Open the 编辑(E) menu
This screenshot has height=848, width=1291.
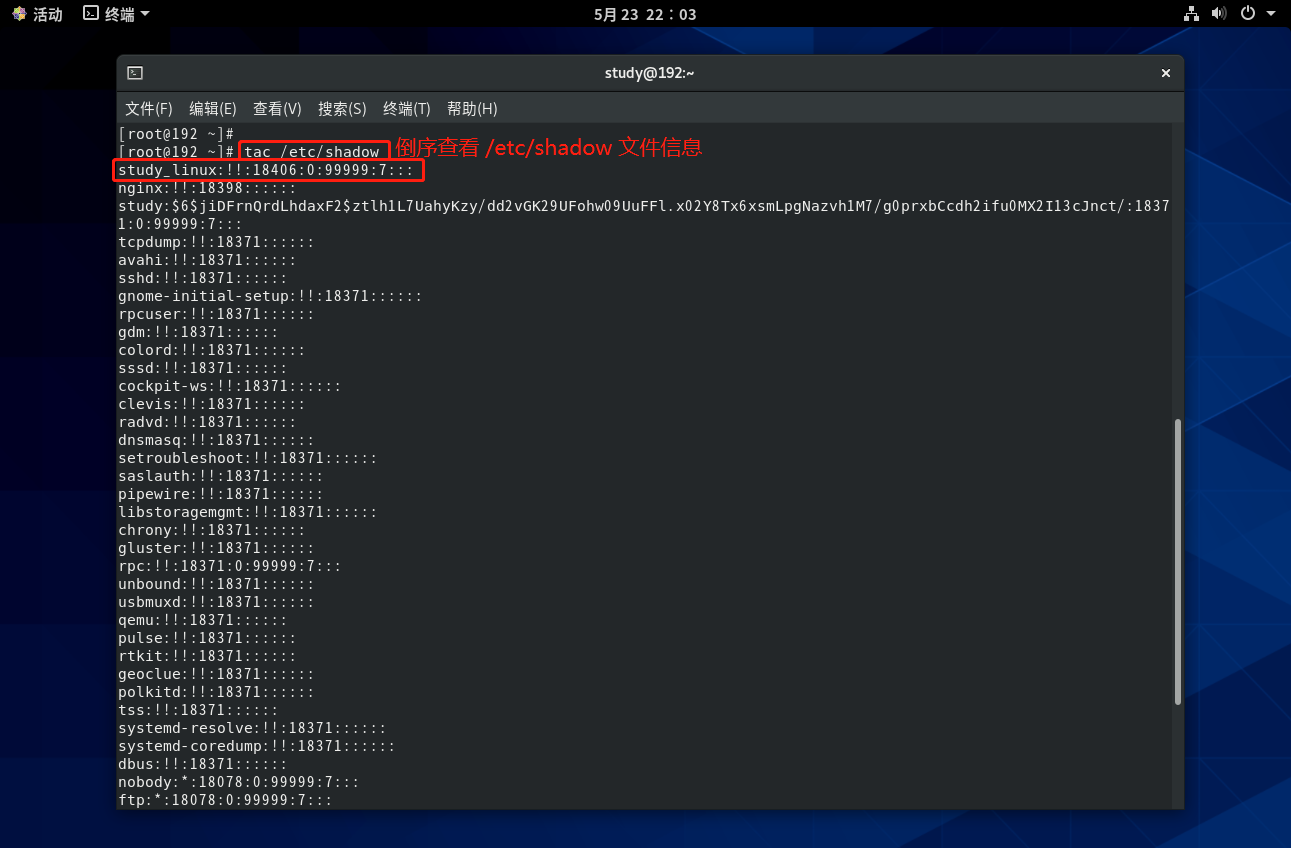[213, 108]
